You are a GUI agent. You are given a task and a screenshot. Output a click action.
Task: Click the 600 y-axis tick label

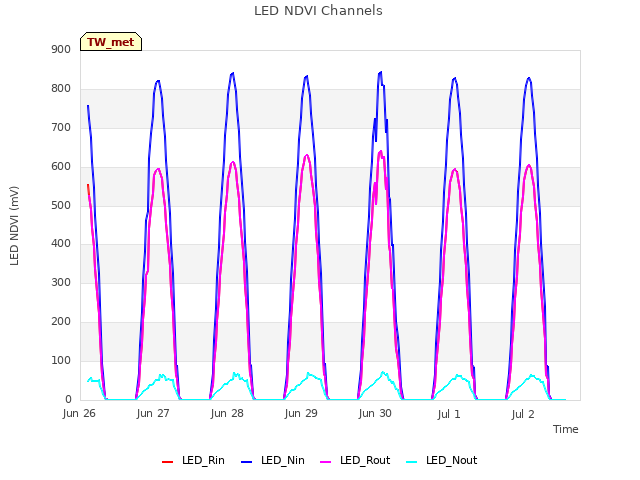pyautogui.click(x=61, y=166)
